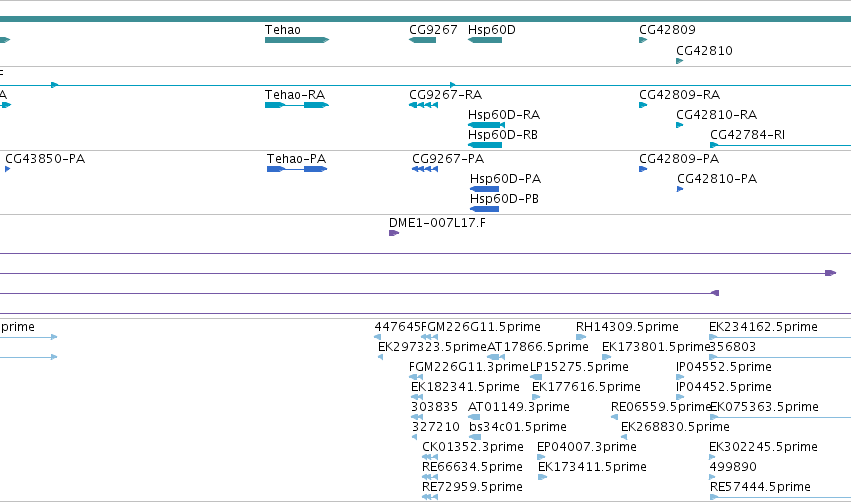
Task: Select the CG42810 gene arrow
Action: [679, 61]
